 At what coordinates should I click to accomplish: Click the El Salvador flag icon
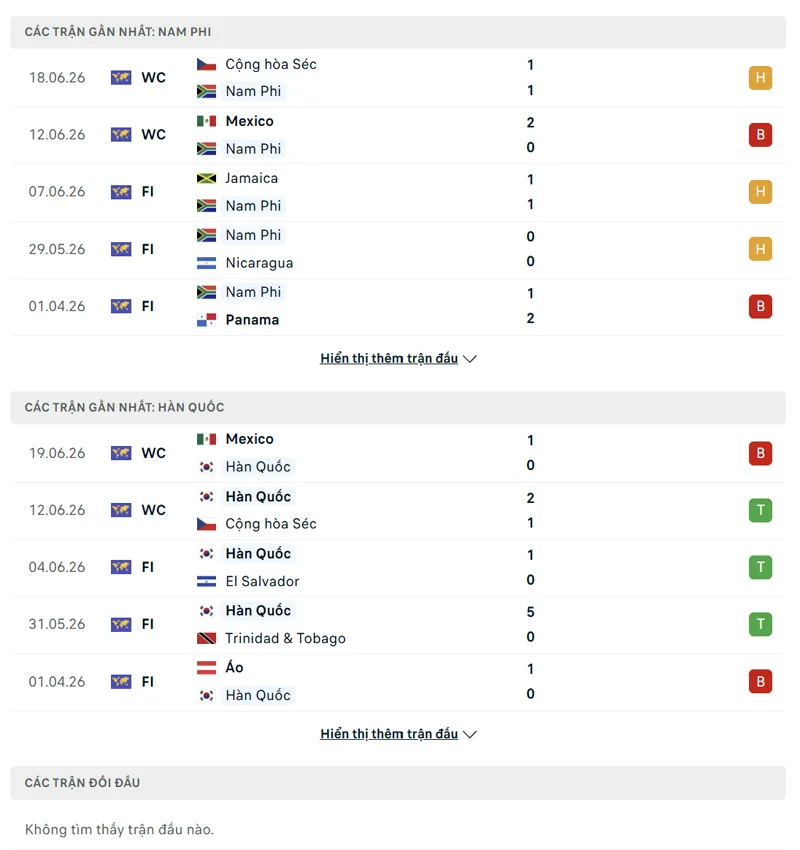tap(206, 581)
